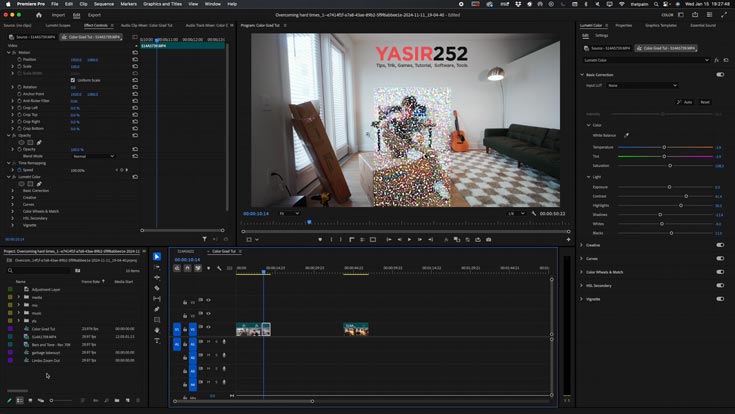Open the program monitor zoom Fit dropdown
Image resolution: width=735 pixels, height=414 pixels.
point(289,213)
